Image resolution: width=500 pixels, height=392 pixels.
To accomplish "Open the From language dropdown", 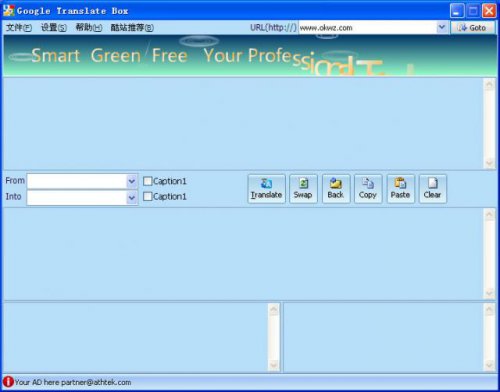I will click(x=132, y=181).
